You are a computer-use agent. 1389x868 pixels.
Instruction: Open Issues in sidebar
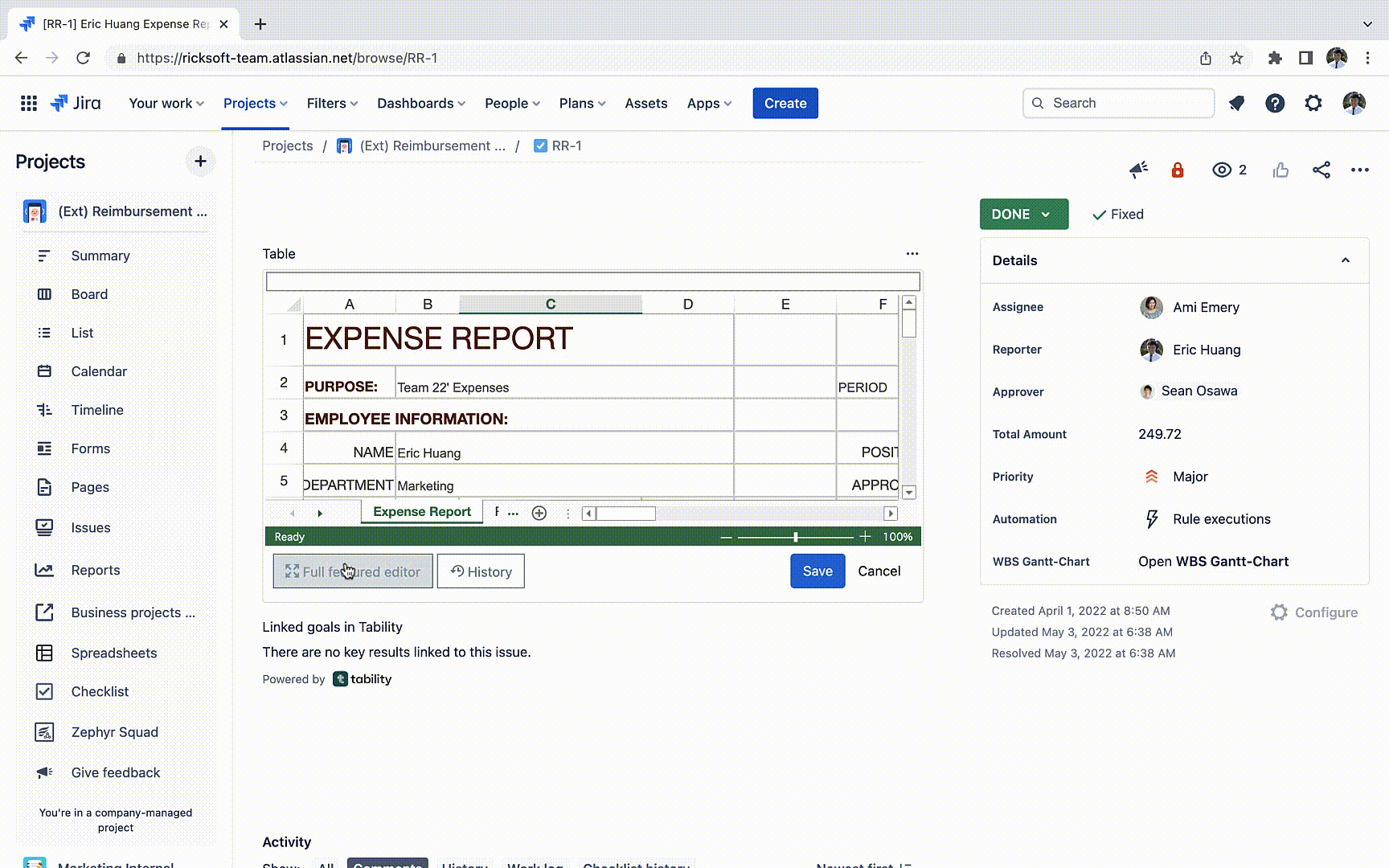[x=116, y=527]
